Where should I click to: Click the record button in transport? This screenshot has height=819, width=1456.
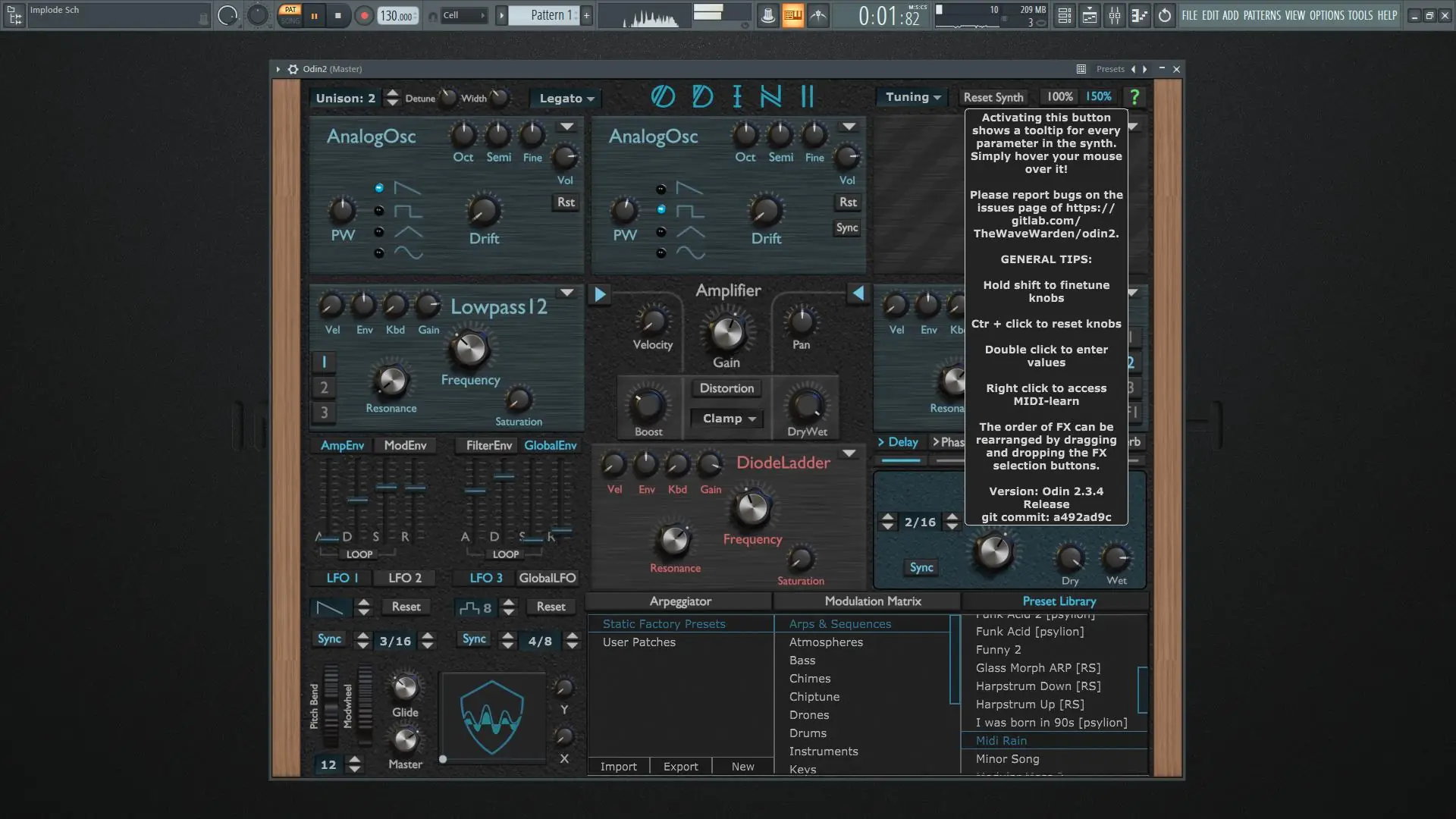[365, 15]
